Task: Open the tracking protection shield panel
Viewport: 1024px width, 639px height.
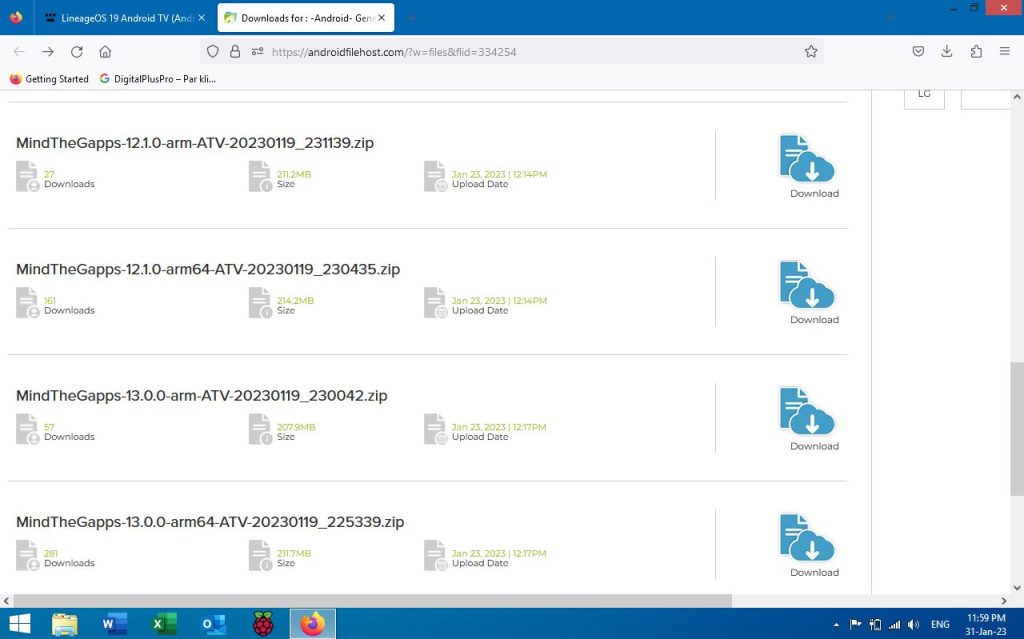Action: pos(211,52)
